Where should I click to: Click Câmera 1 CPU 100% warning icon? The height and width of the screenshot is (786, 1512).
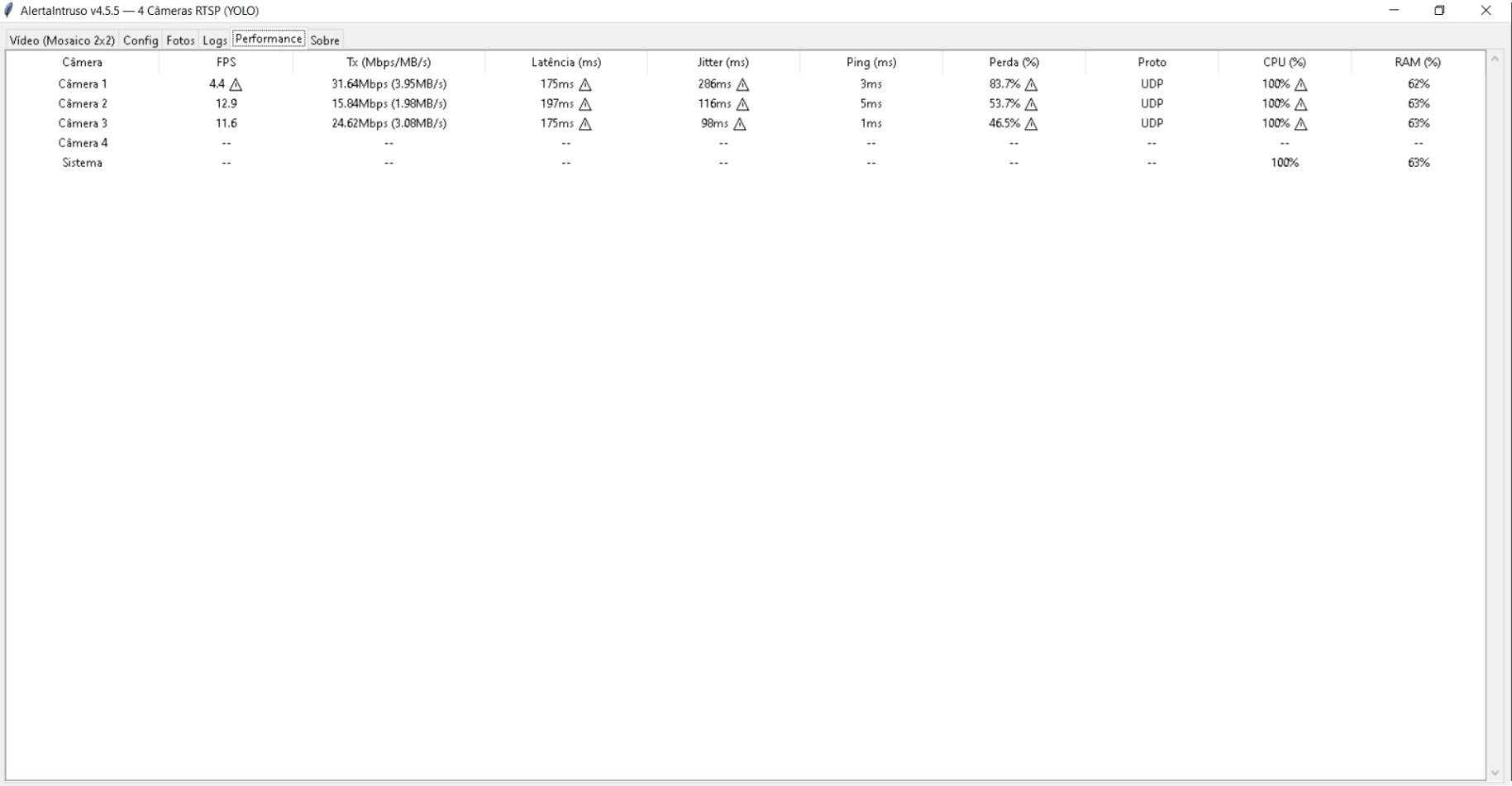1300,84
